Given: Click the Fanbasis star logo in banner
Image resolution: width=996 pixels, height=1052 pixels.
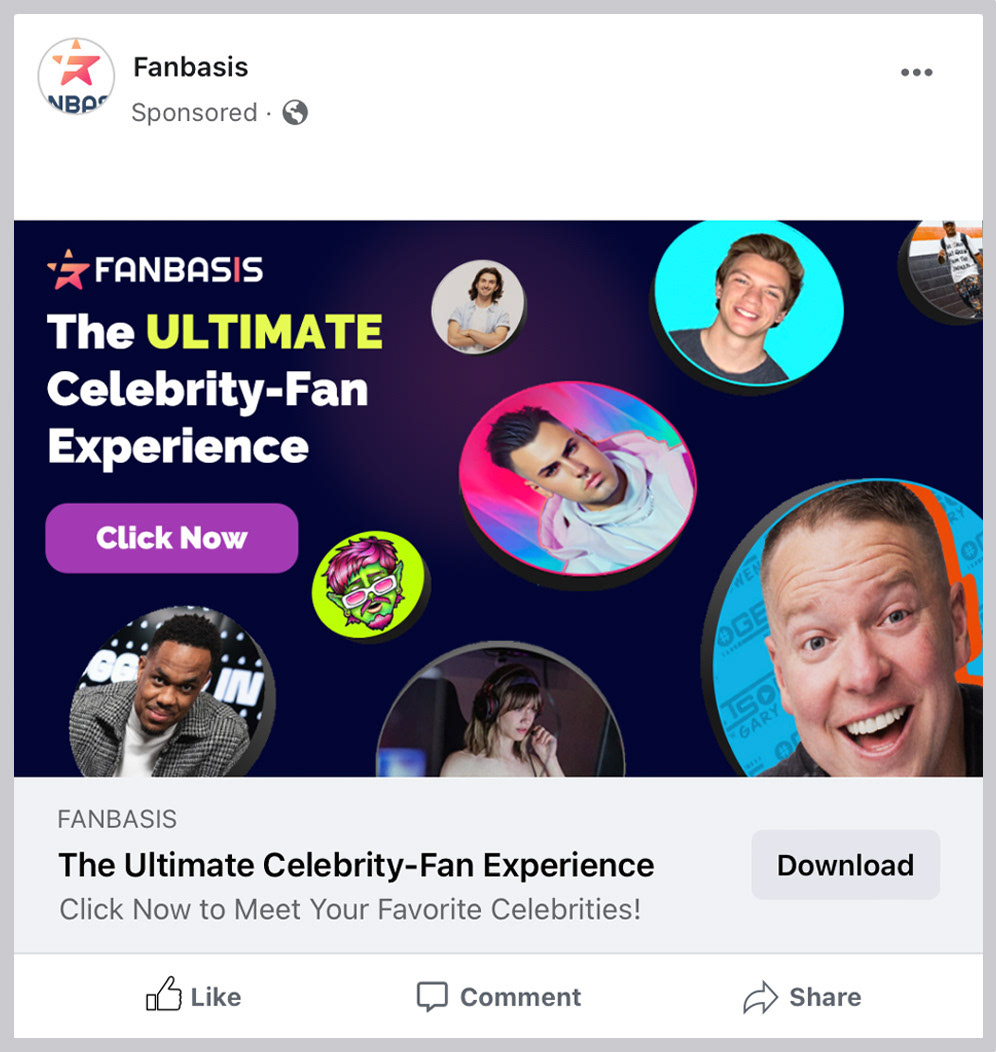Looking at the screenshot, I should [x=68, y=268].
